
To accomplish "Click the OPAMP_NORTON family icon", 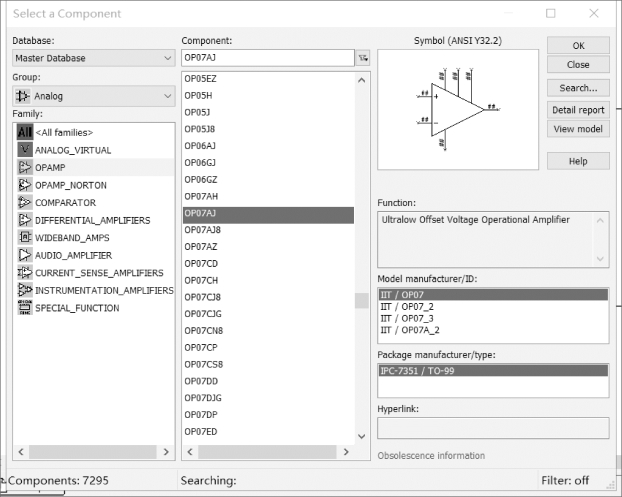I will (25, 185).
